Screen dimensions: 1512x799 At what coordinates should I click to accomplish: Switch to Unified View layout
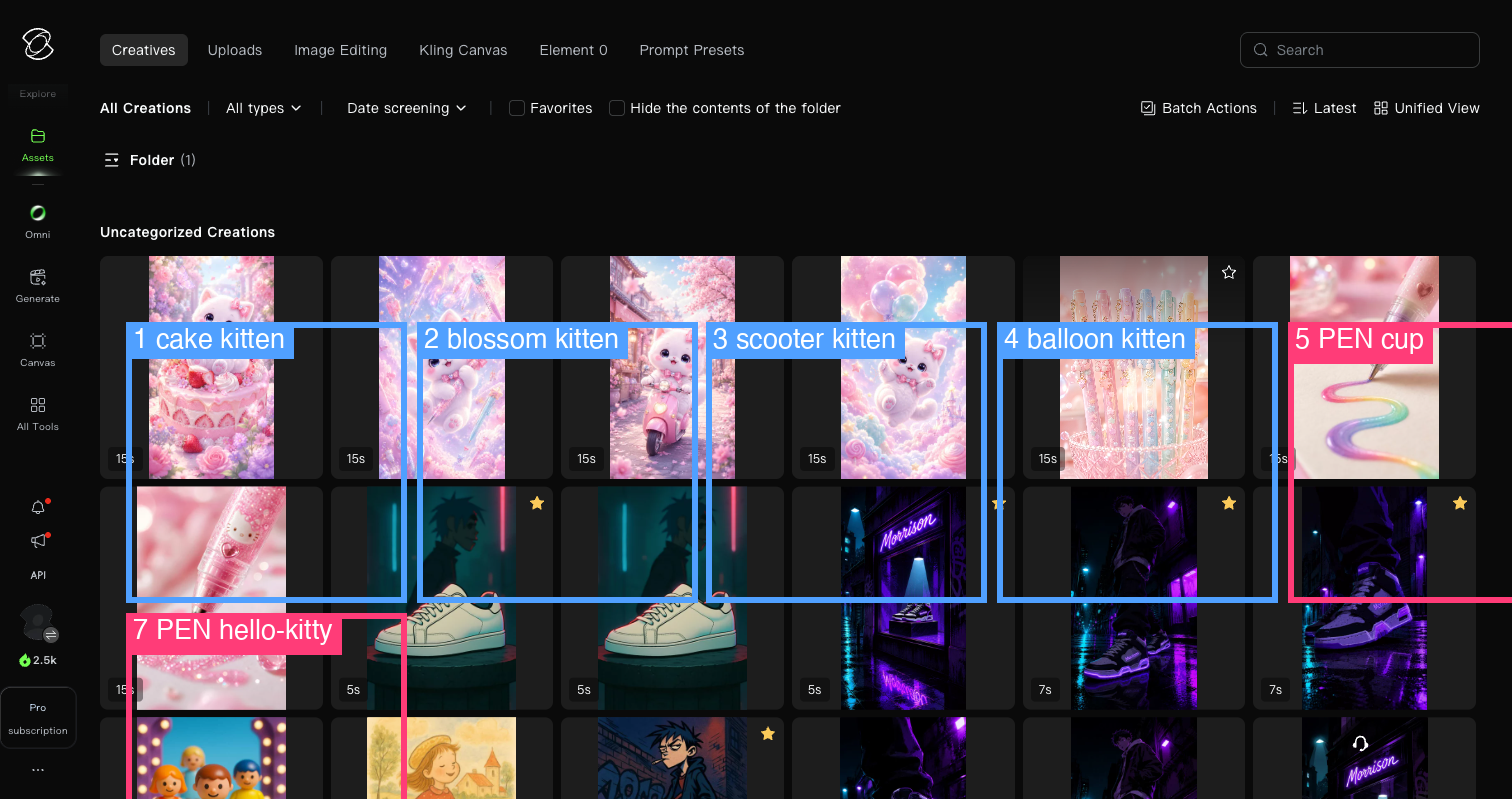click(x=1427, y=108)
